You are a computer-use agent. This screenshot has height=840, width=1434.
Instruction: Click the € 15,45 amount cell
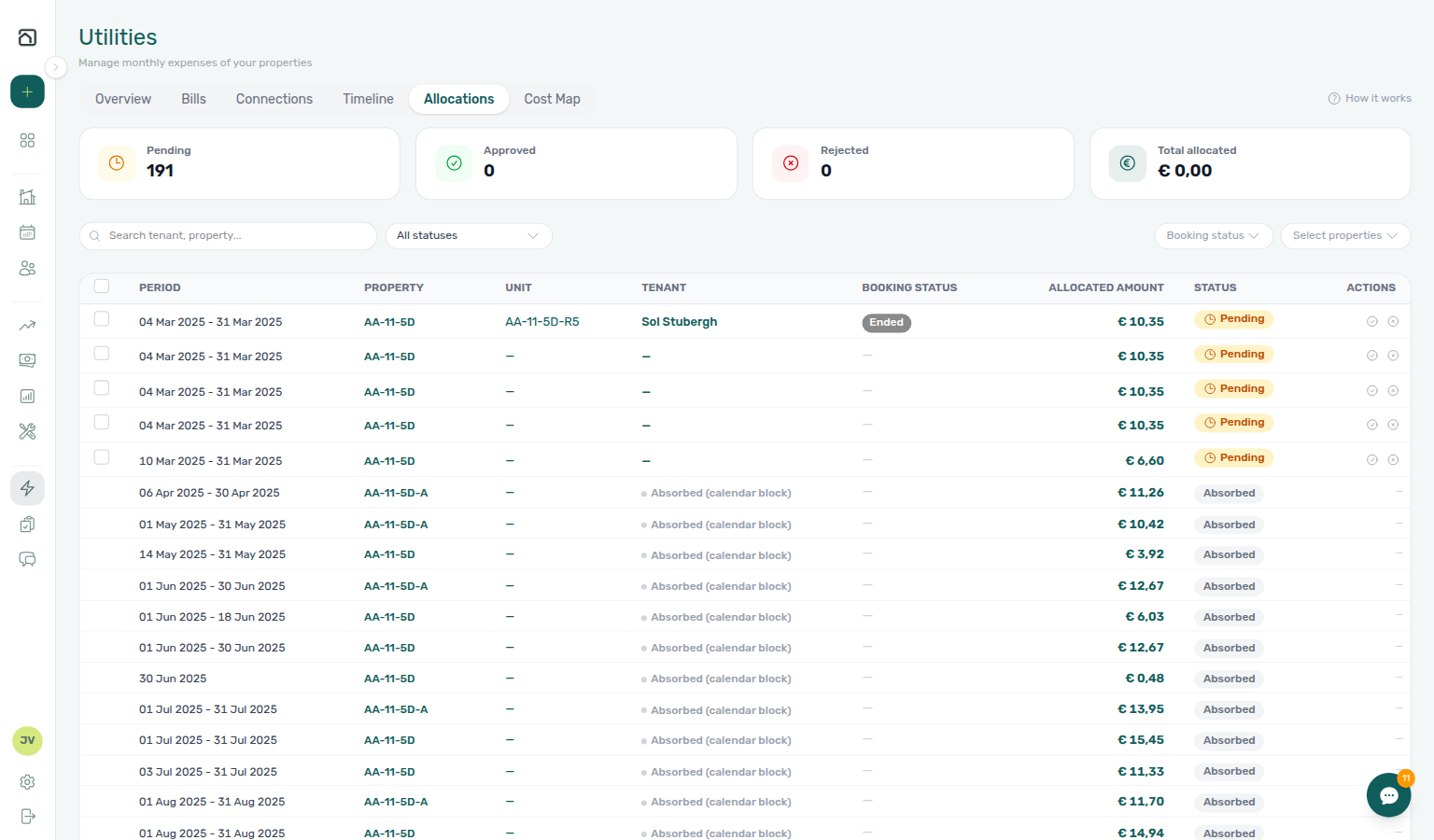1141,740
